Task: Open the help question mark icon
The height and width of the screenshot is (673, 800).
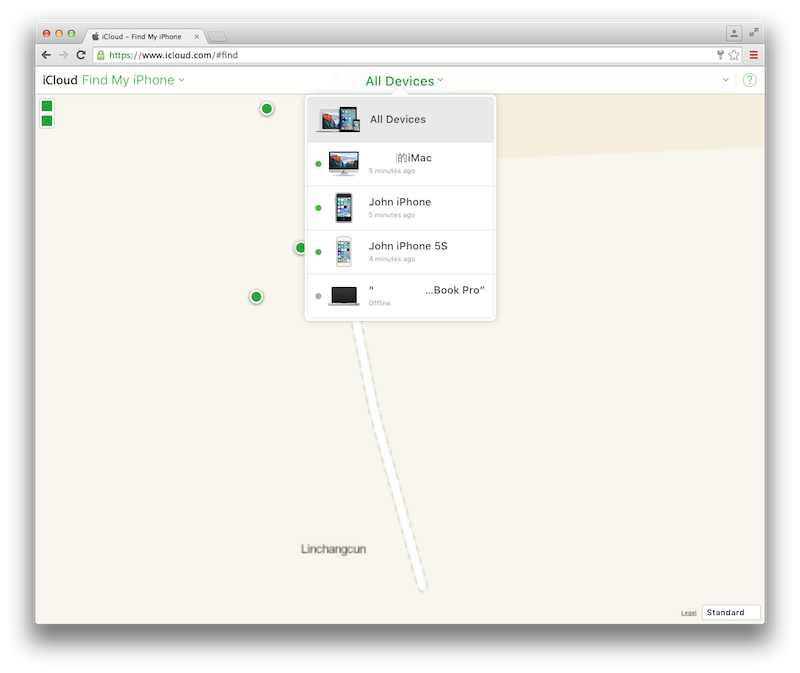Action: pos(749,80)
